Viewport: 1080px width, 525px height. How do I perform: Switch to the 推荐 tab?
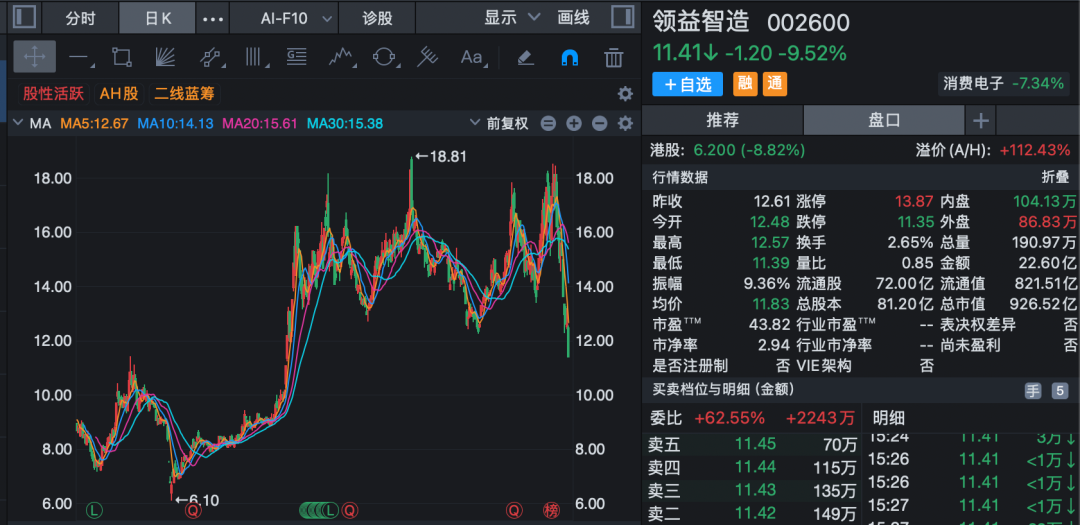point(723,121)
